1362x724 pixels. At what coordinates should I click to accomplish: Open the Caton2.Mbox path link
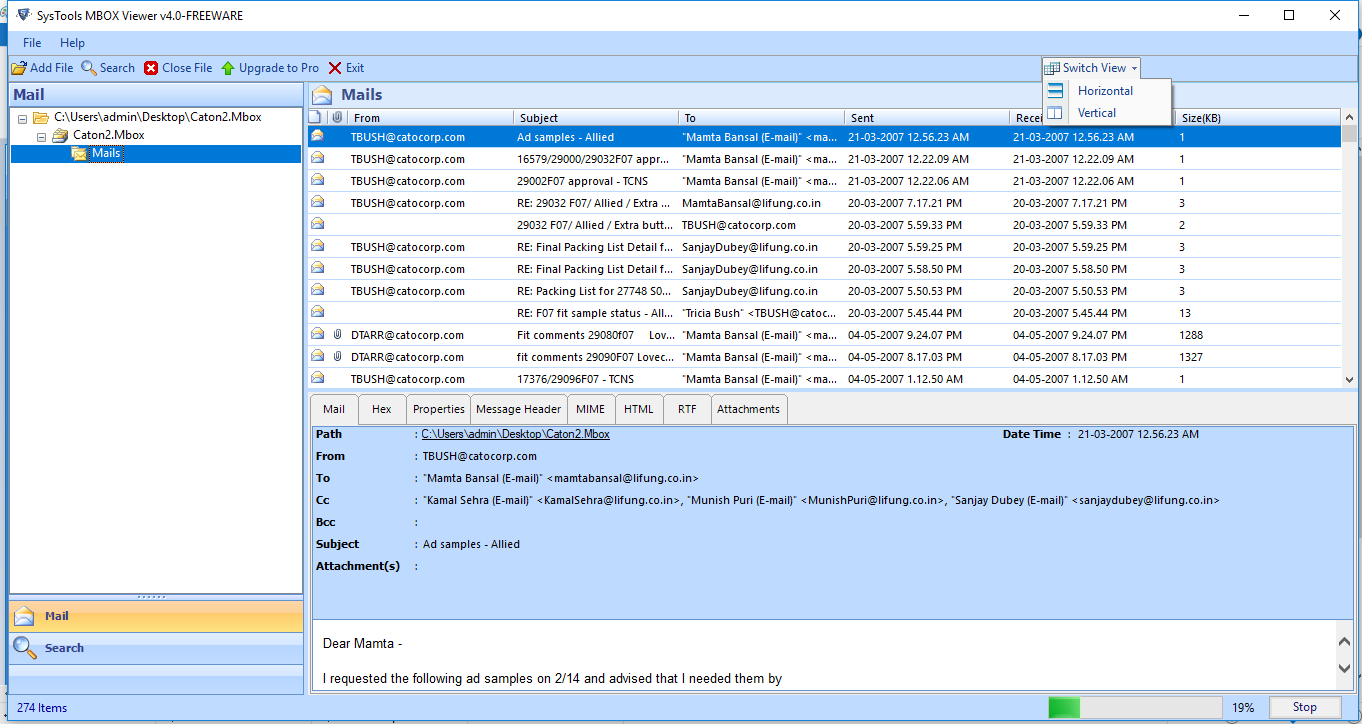[515, 434]
